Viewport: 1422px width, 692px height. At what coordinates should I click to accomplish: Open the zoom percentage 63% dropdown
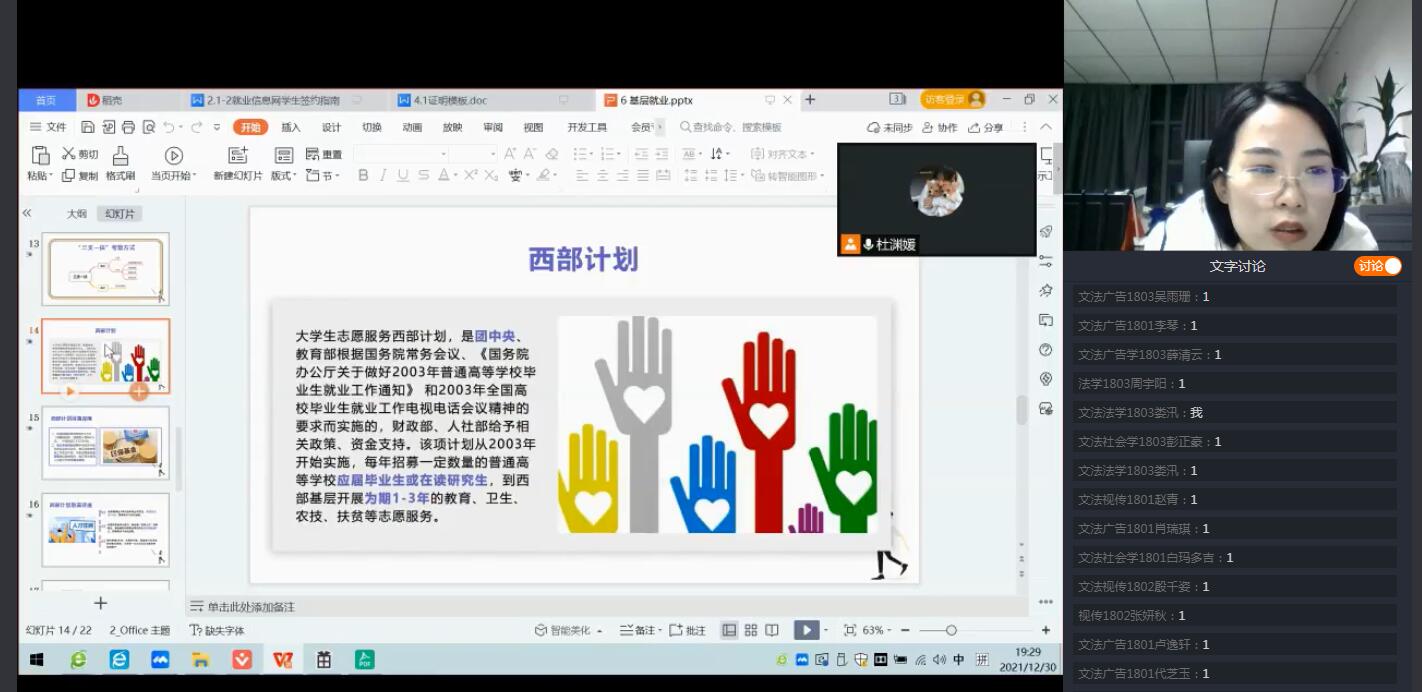875,630
